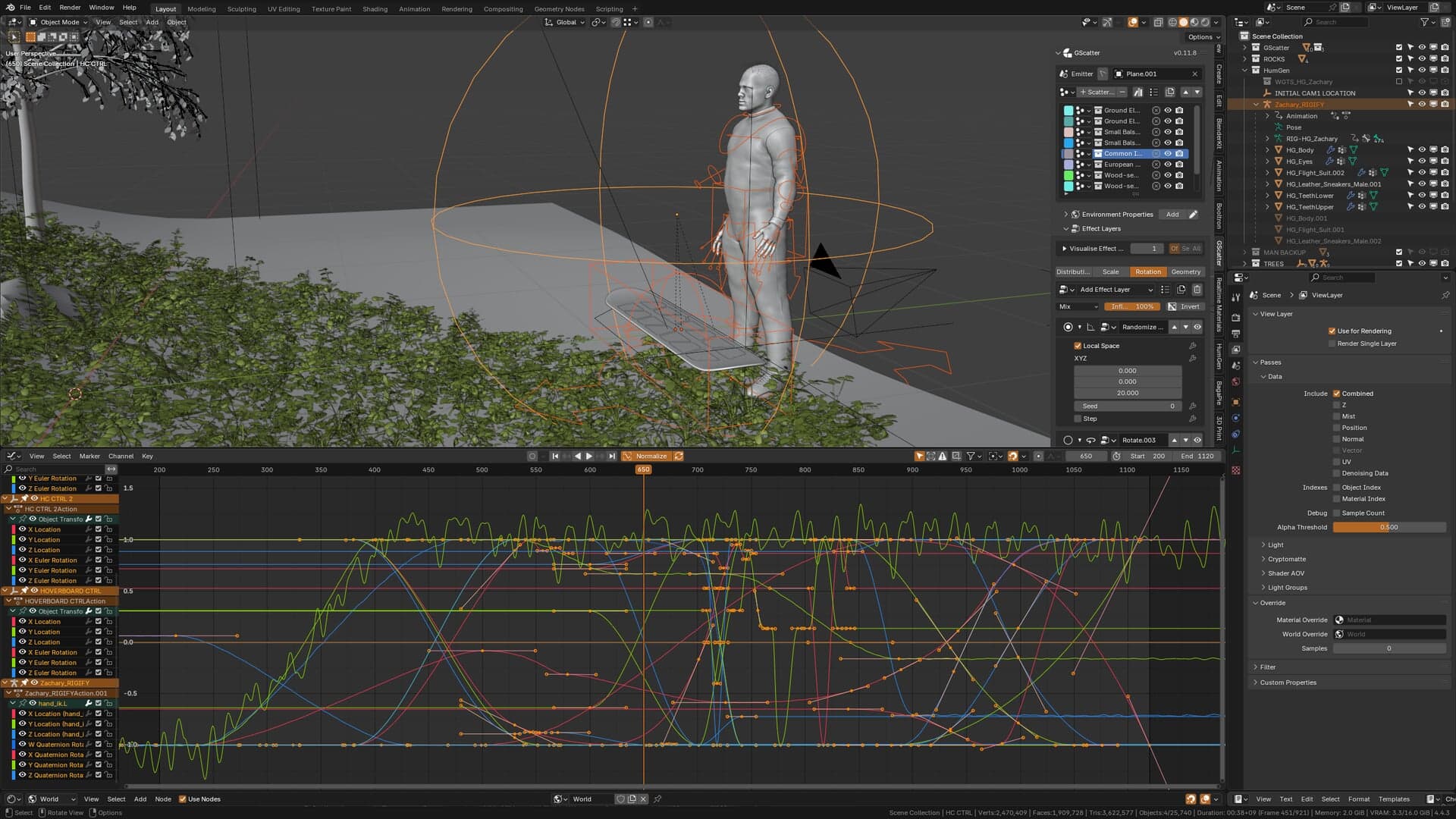1456x819 pixels.
Task: Open the Render properties tab icon
Action: [1236, 318]
